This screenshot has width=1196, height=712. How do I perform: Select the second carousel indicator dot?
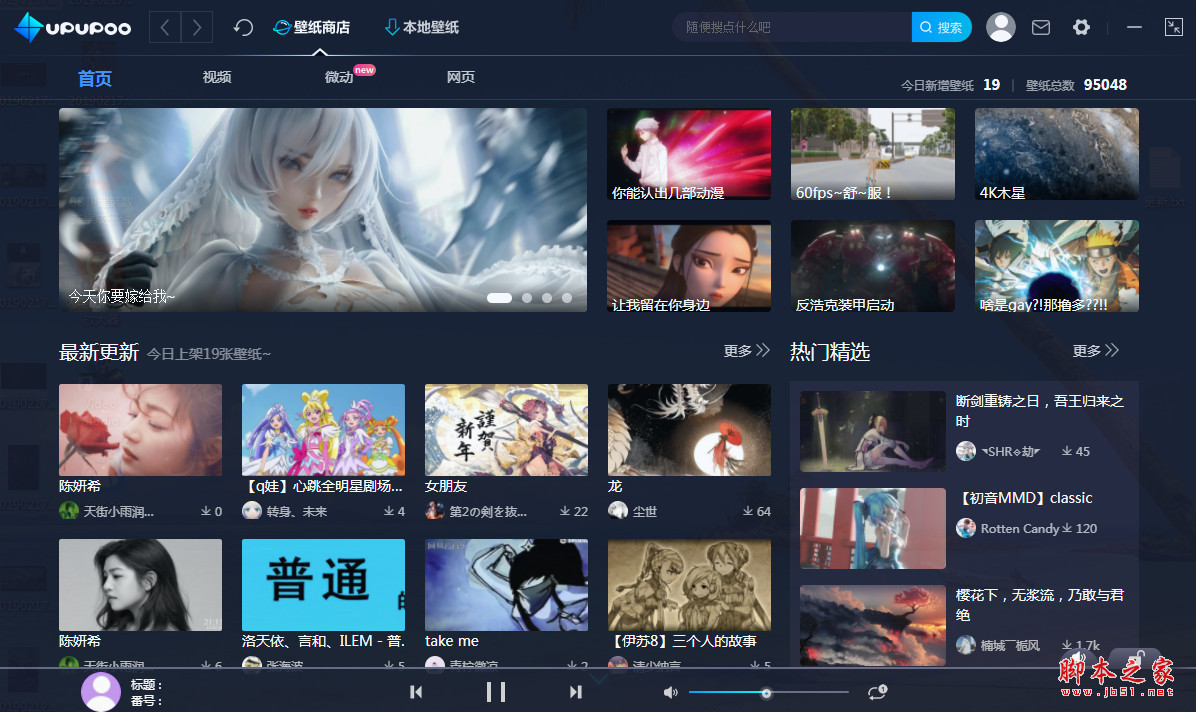click(x=527, y=297)
